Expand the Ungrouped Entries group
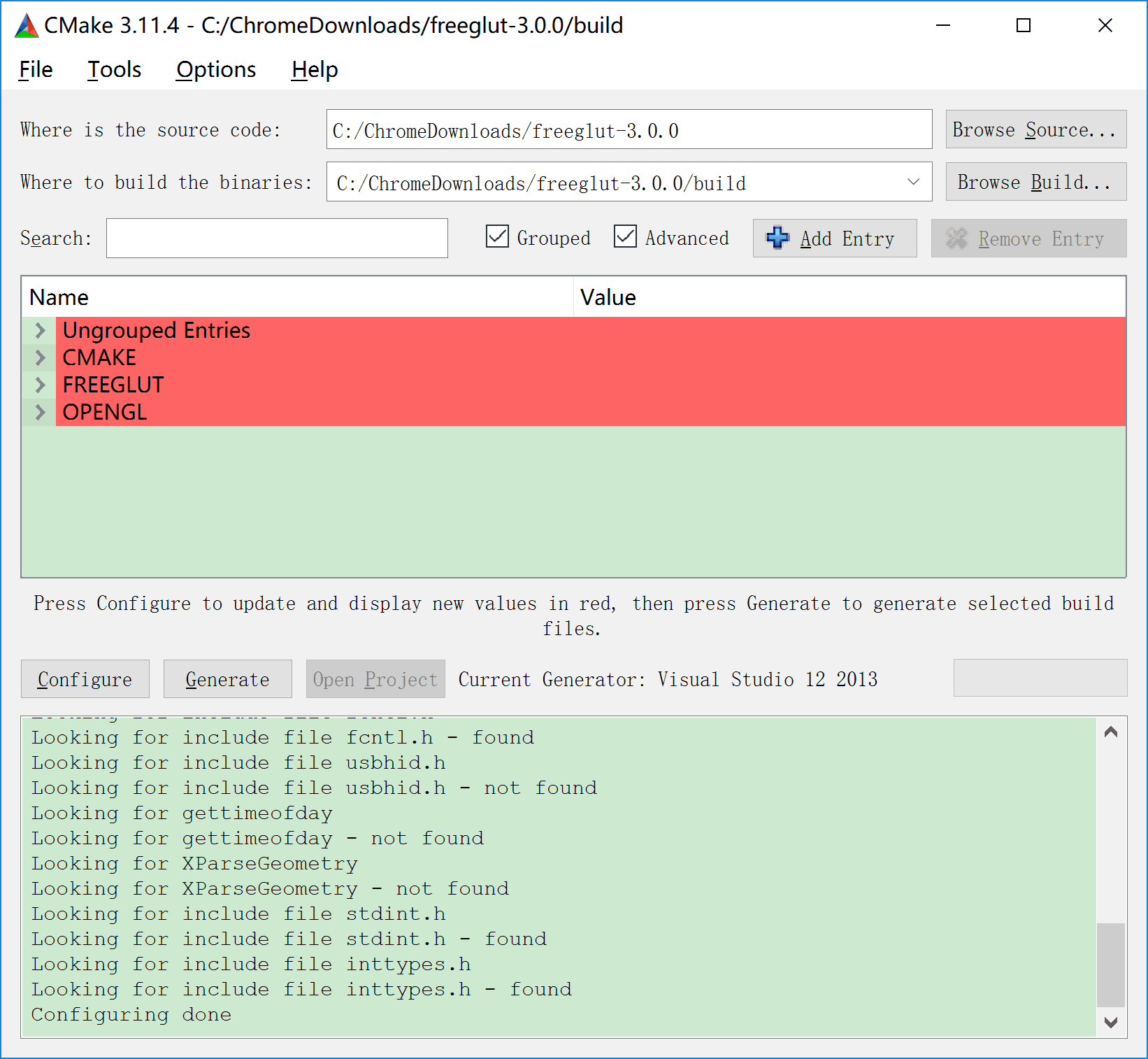1148x1059 pixels. [x=40, y=330]
